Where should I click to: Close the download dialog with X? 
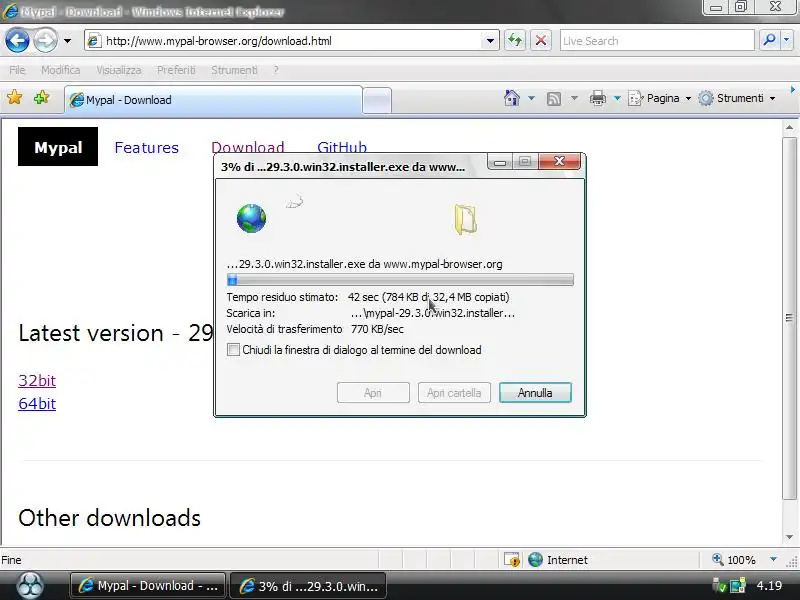(559, 161)
